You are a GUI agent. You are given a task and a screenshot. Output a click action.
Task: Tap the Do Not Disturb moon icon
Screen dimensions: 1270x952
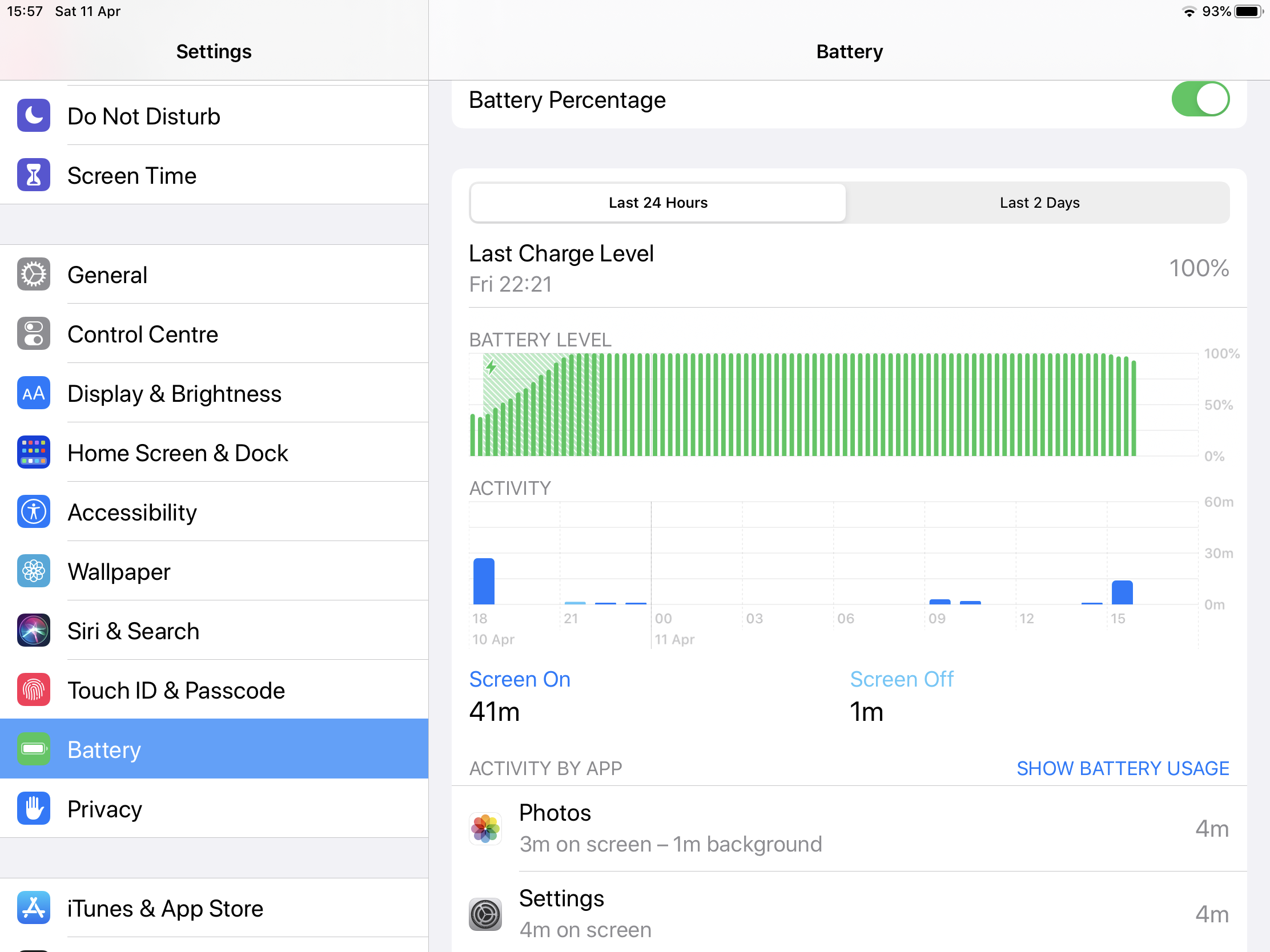point(33,116)
